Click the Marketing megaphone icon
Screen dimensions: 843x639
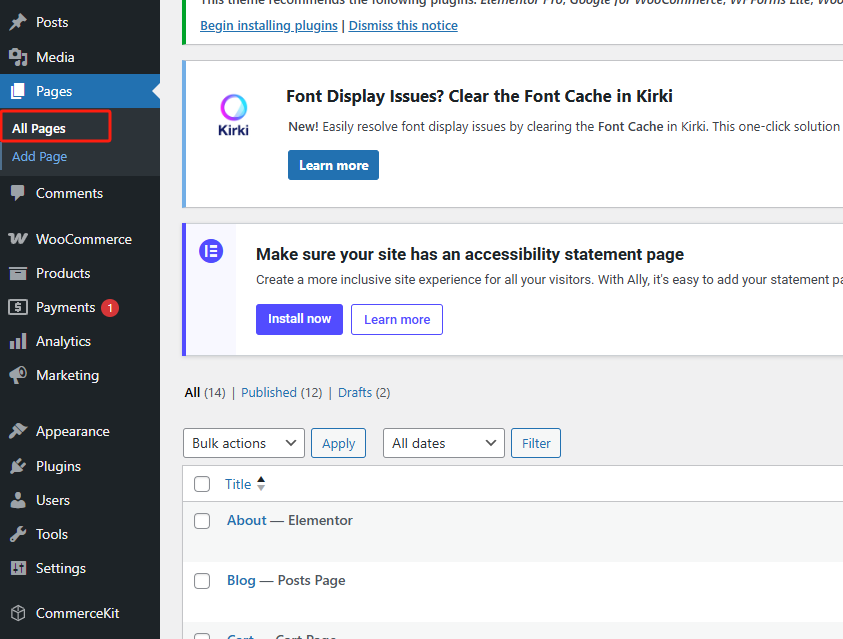pyautogui.click(x=18, y=375)
